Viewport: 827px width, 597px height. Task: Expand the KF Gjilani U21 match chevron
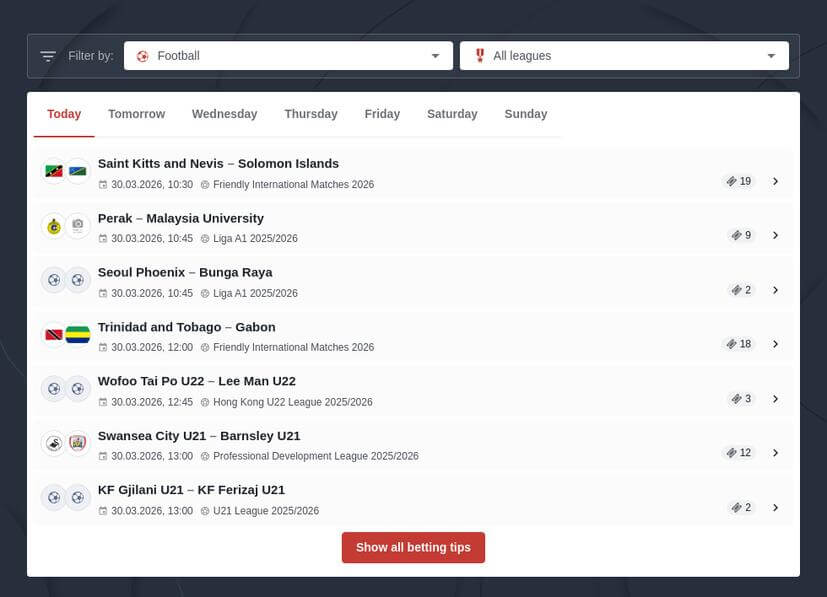[x=775, y=508]
